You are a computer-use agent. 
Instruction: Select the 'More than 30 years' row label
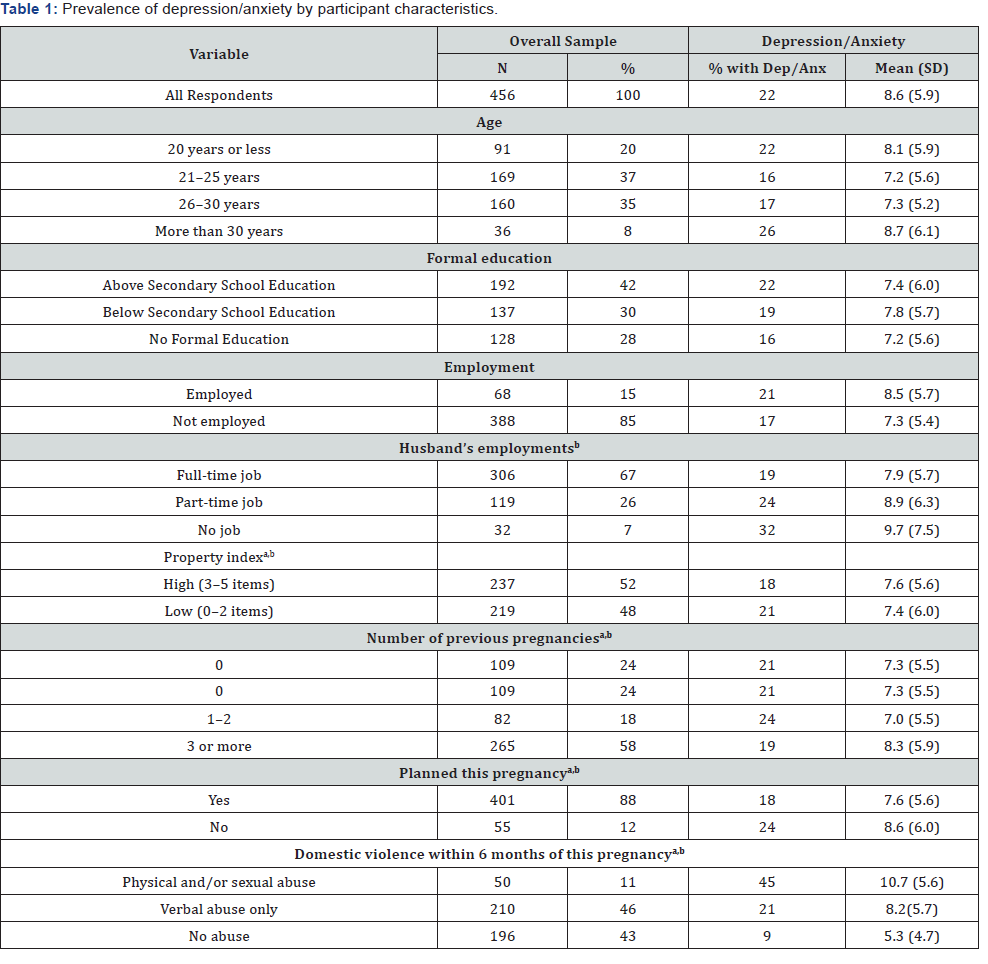point(219,231)
